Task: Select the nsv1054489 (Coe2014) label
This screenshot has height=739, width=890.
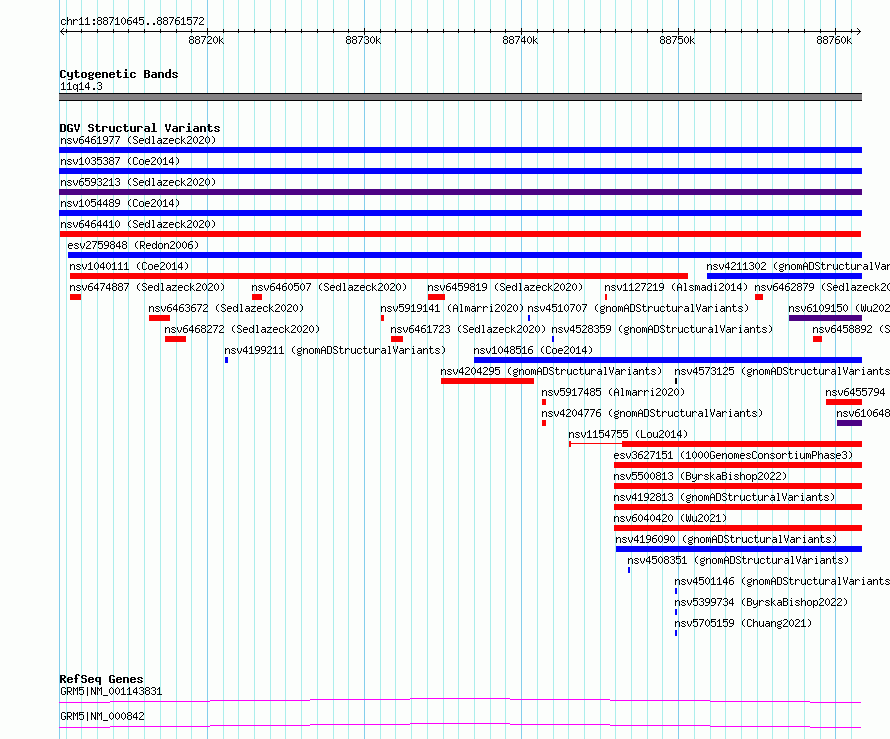Action: (x=120, y=203)
